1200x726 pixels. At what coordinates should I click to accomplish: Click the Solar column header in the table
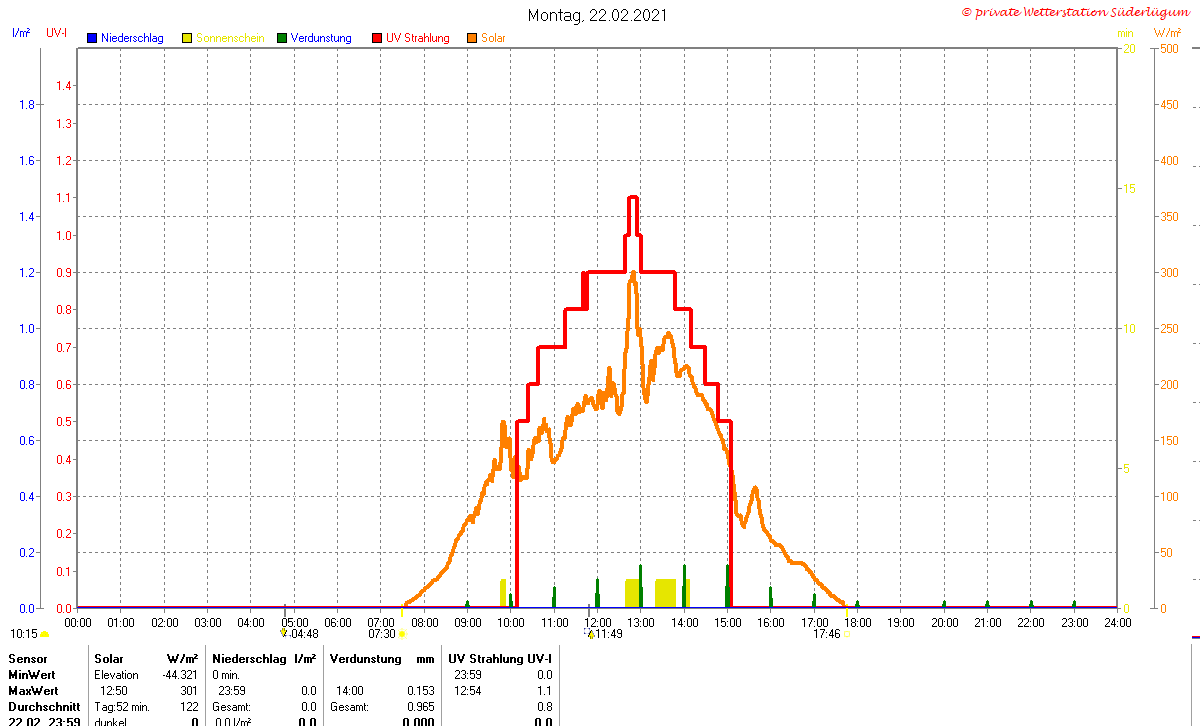coord(109,658)
